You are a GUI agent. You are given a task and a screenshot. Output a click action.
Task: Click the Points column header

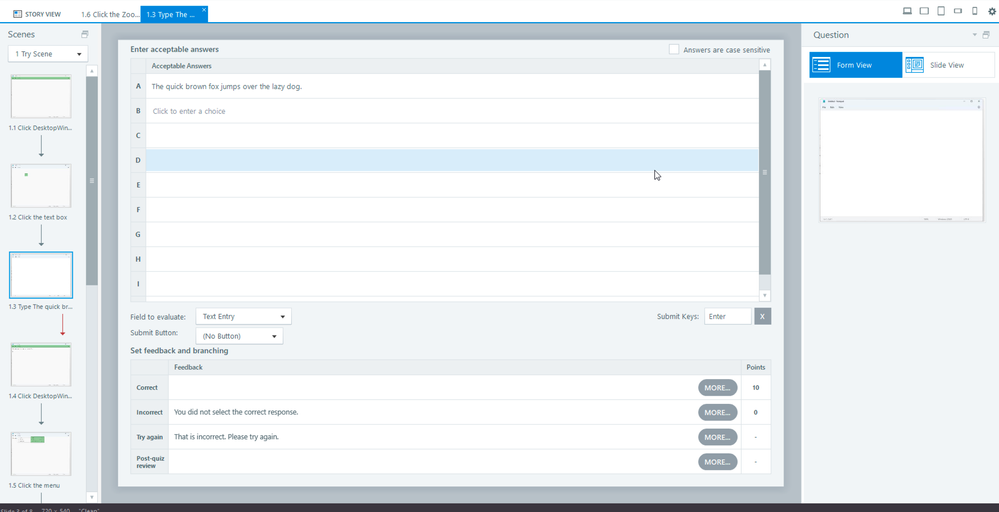coord(756,367)
